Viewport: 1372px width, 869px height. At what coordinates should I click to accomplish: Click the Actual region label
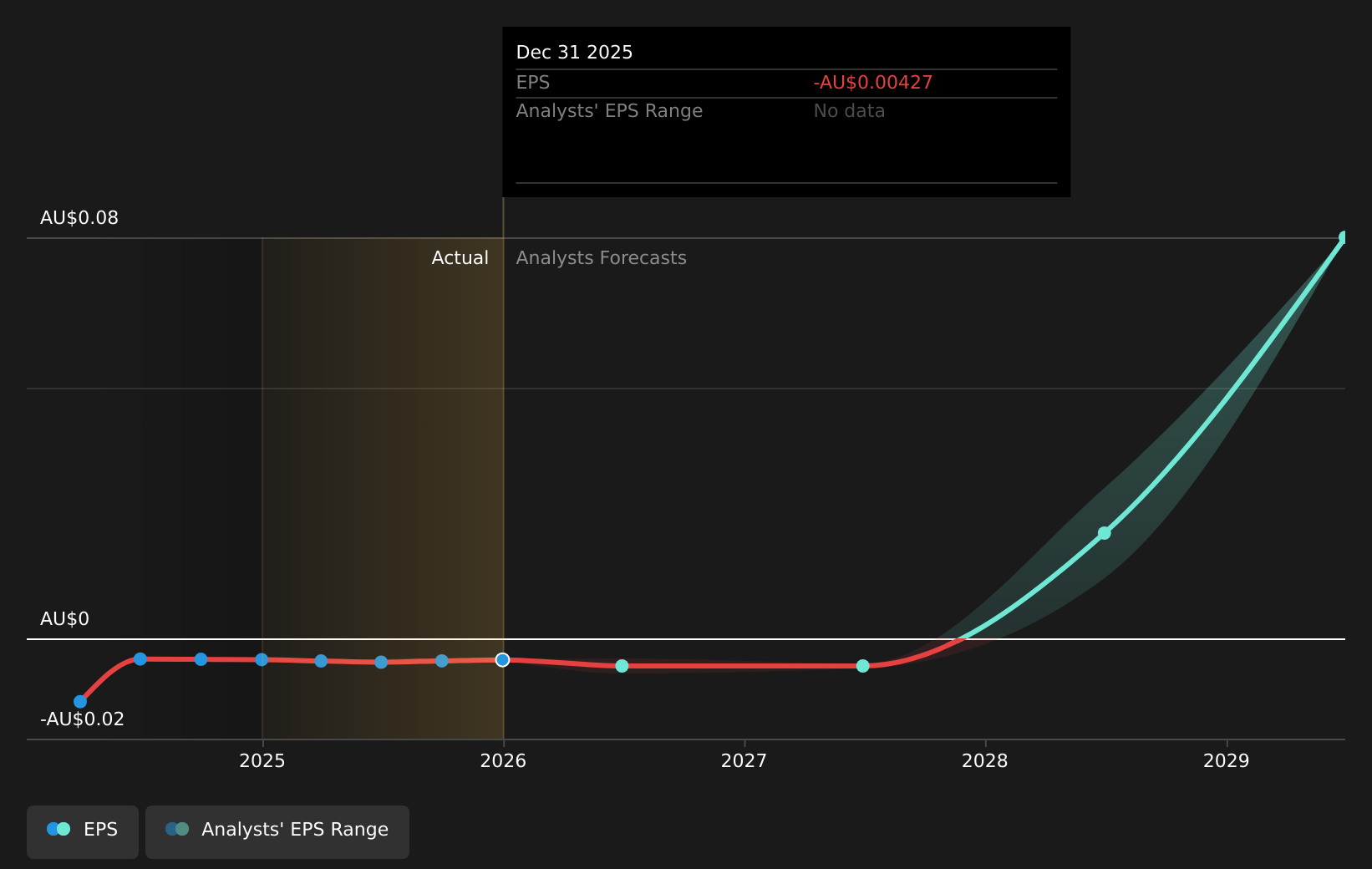[460, 258]
